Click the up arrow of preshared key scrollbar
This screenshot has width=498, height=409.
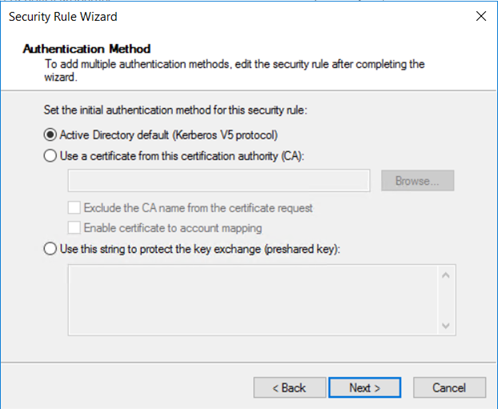coord(446,275)
